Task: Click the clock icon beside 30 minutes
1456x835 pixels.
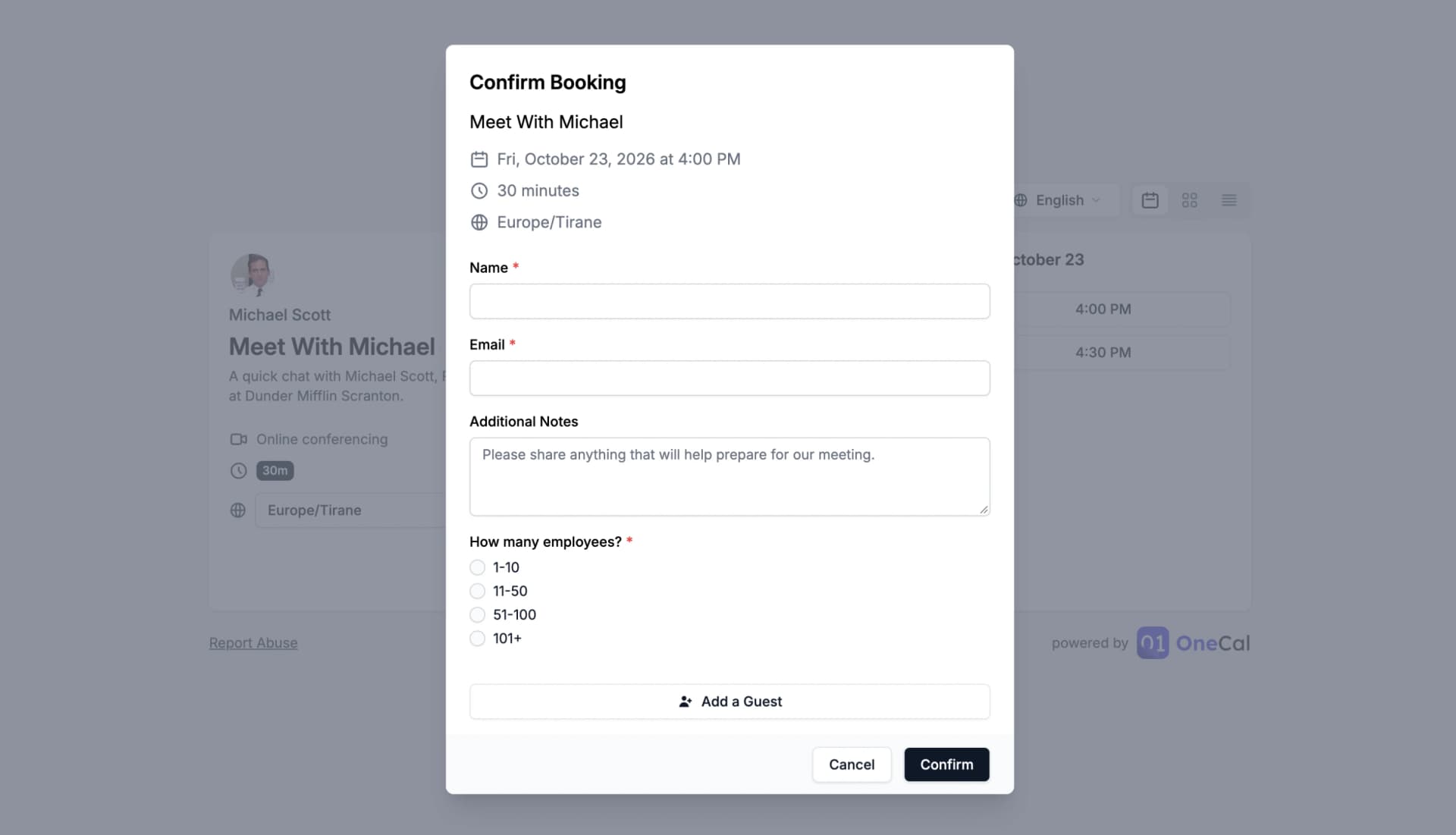Action: (479, 191)
